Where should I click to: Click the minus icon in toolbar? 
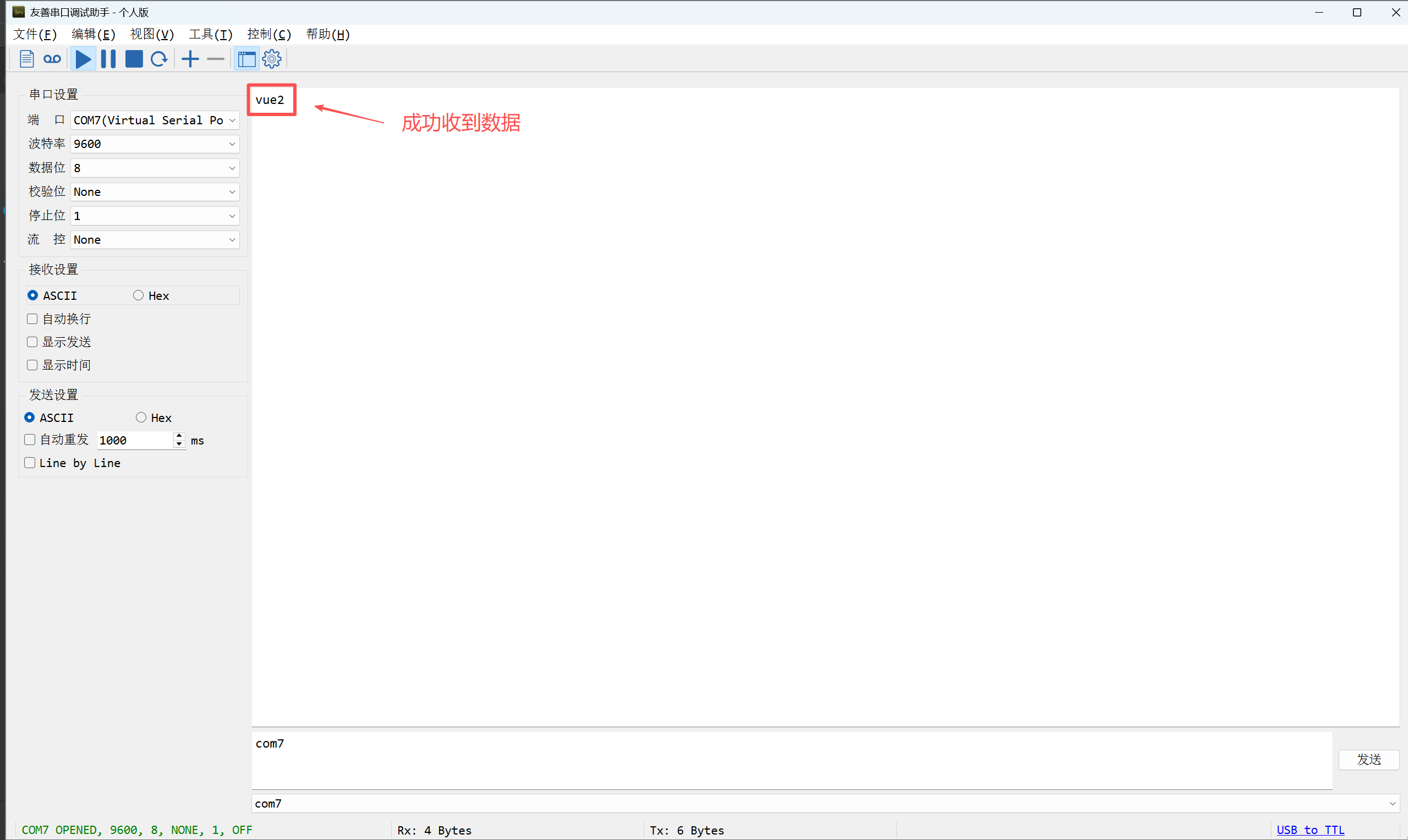[216, 59]
